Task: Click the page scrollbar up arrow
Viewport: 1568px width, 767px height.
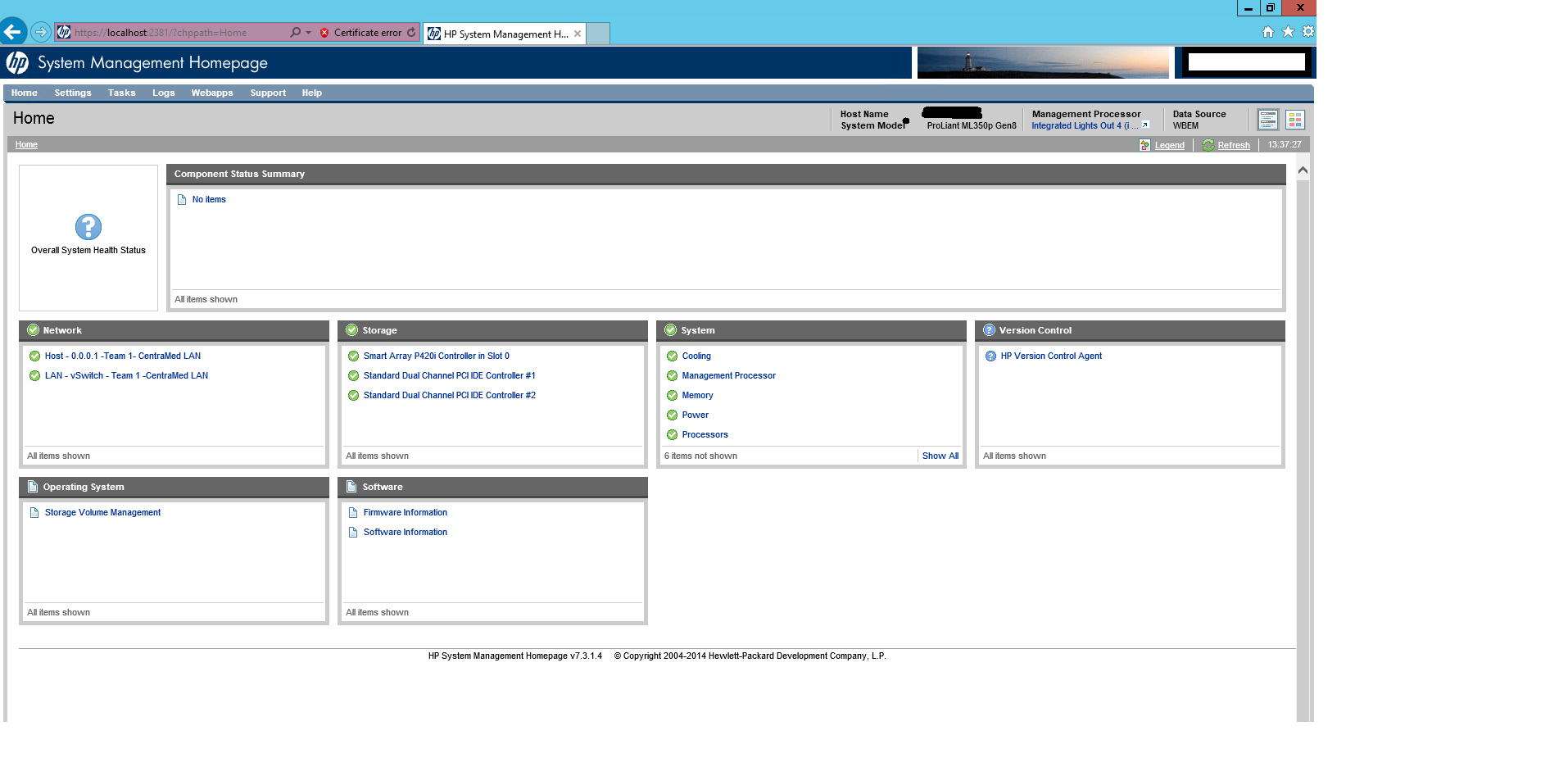Action: (x=1303, y=170)
